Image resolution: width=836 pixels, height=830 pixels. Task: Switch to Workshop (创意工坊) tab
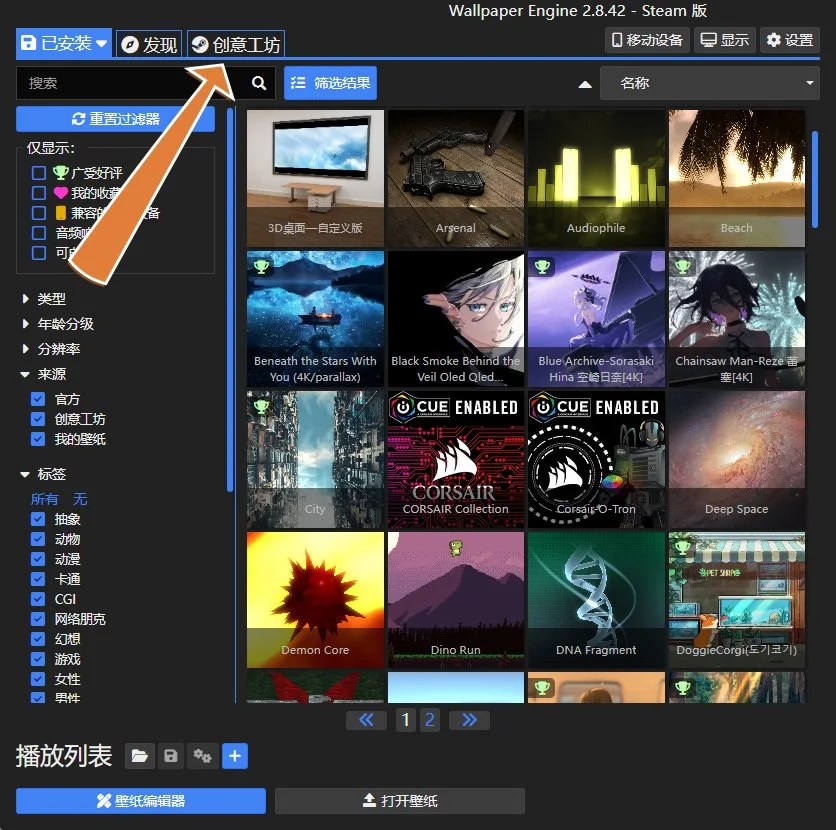(x=236, y=44)
